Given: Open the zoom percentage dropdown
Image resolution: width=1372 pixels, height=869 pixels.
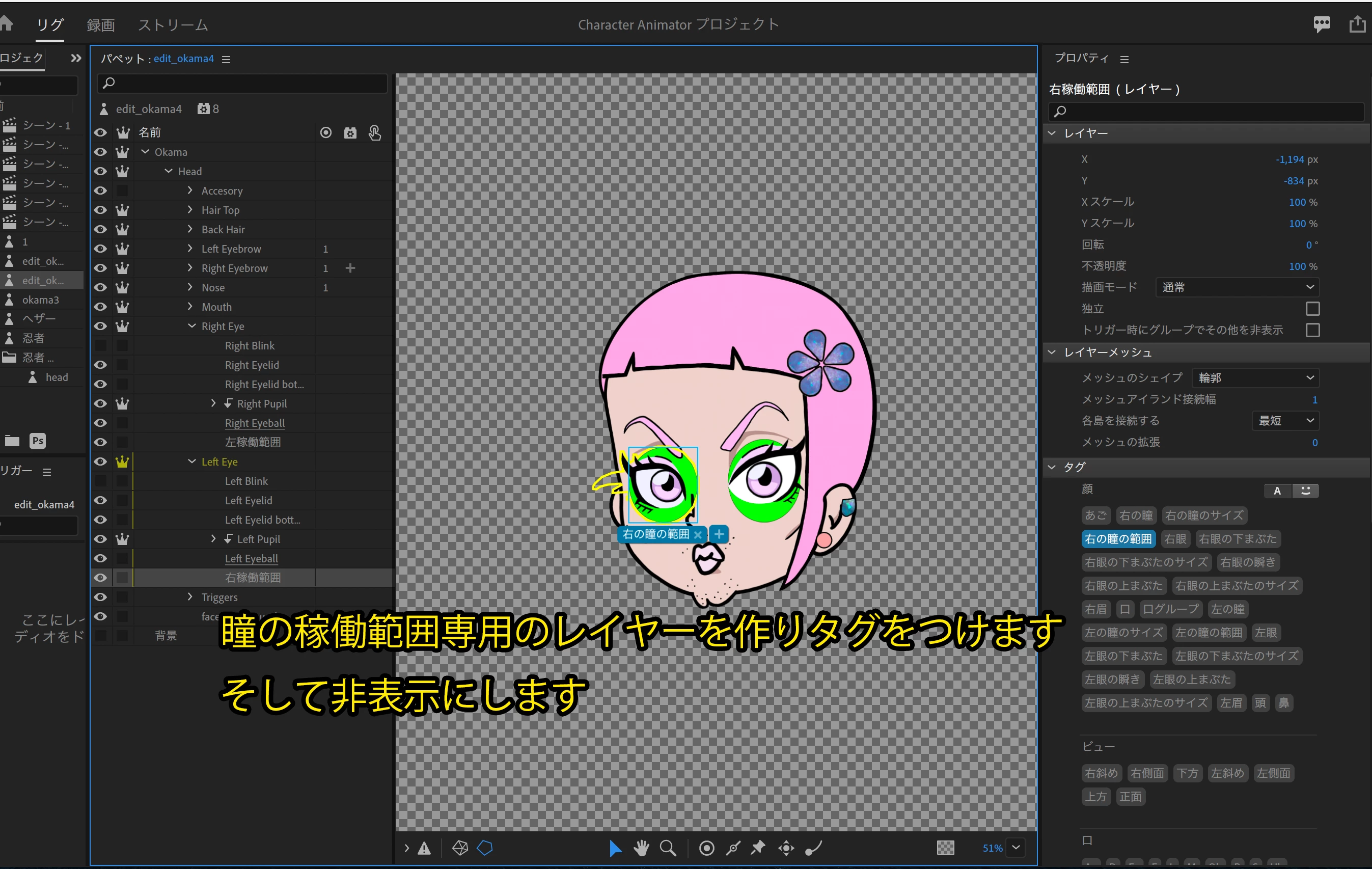Looking at the screenshot, I should click(x=1016, y=847).
